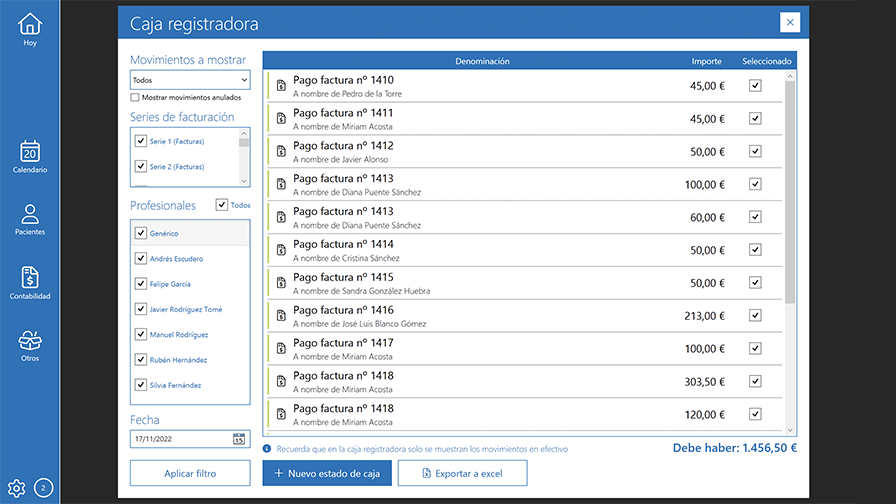Viewport: 896px width, 504px height.
Task: Uncheck the Todos professionals checkbox
Action: [x=222, y=205]
